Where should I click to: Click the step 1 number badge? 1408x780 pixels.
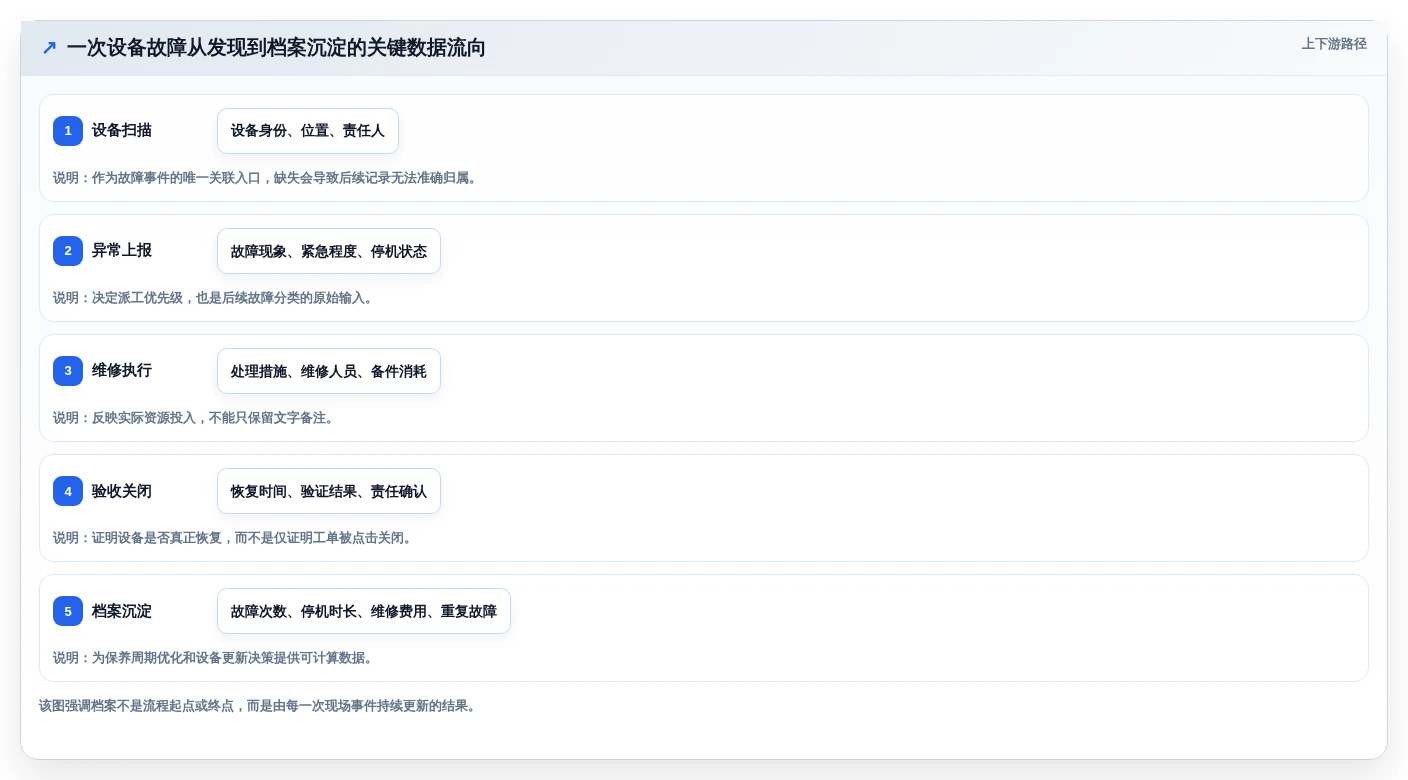point(68,131)
